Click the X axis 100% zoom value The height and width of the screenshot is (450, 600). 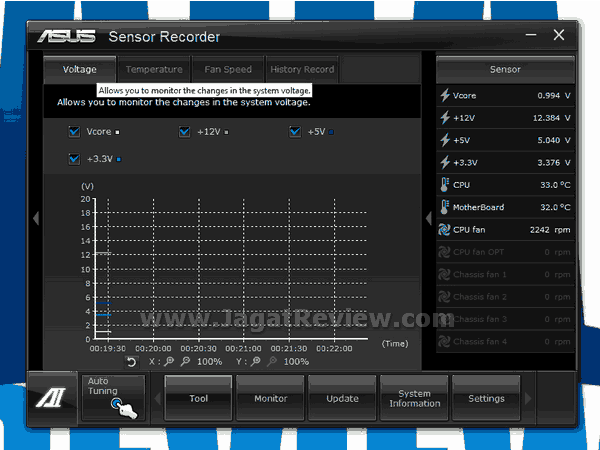(209, 362)
